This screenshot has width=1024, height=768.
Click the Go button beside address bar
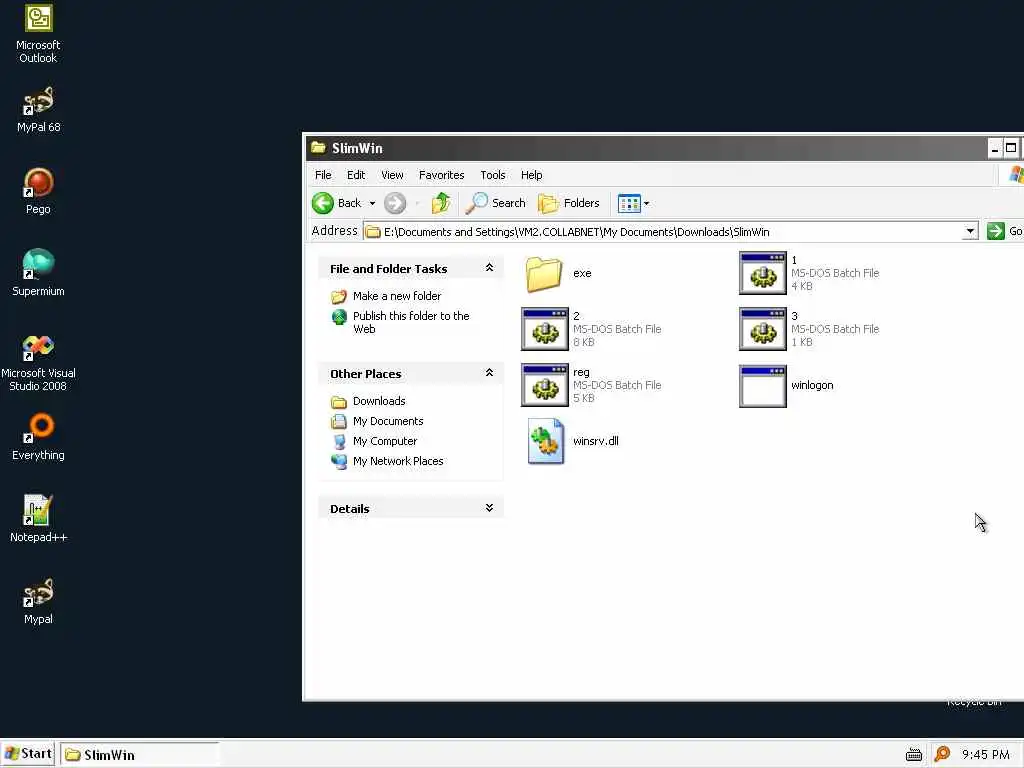(x=1004, y=231)
